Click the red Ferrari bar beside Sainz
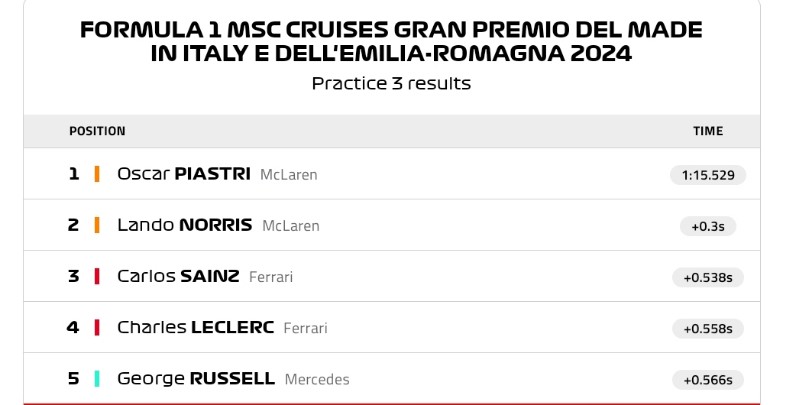Screen dimensions: 799x405 click(x=97, y=276)
